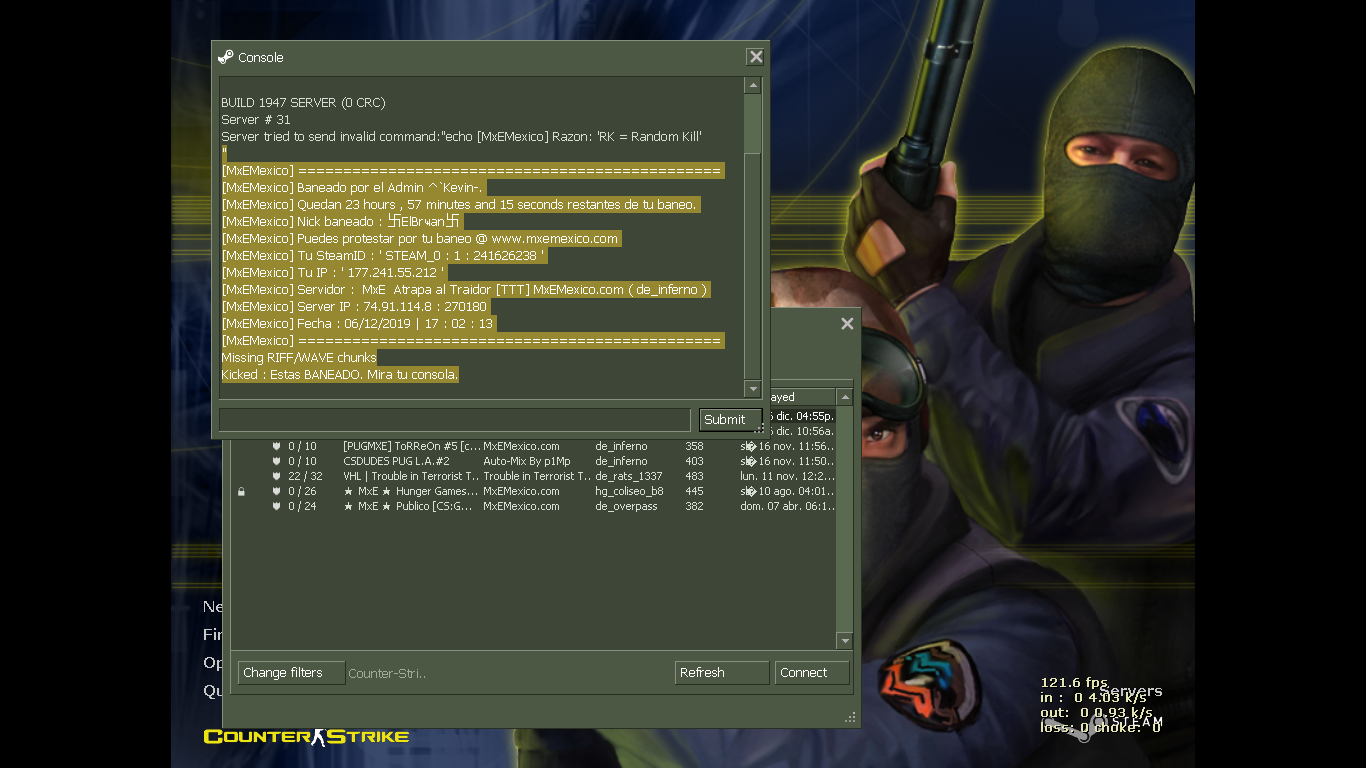Click the Missing RIFF/WAVE chunks line
1366x768 pixels.
(299, 357)
